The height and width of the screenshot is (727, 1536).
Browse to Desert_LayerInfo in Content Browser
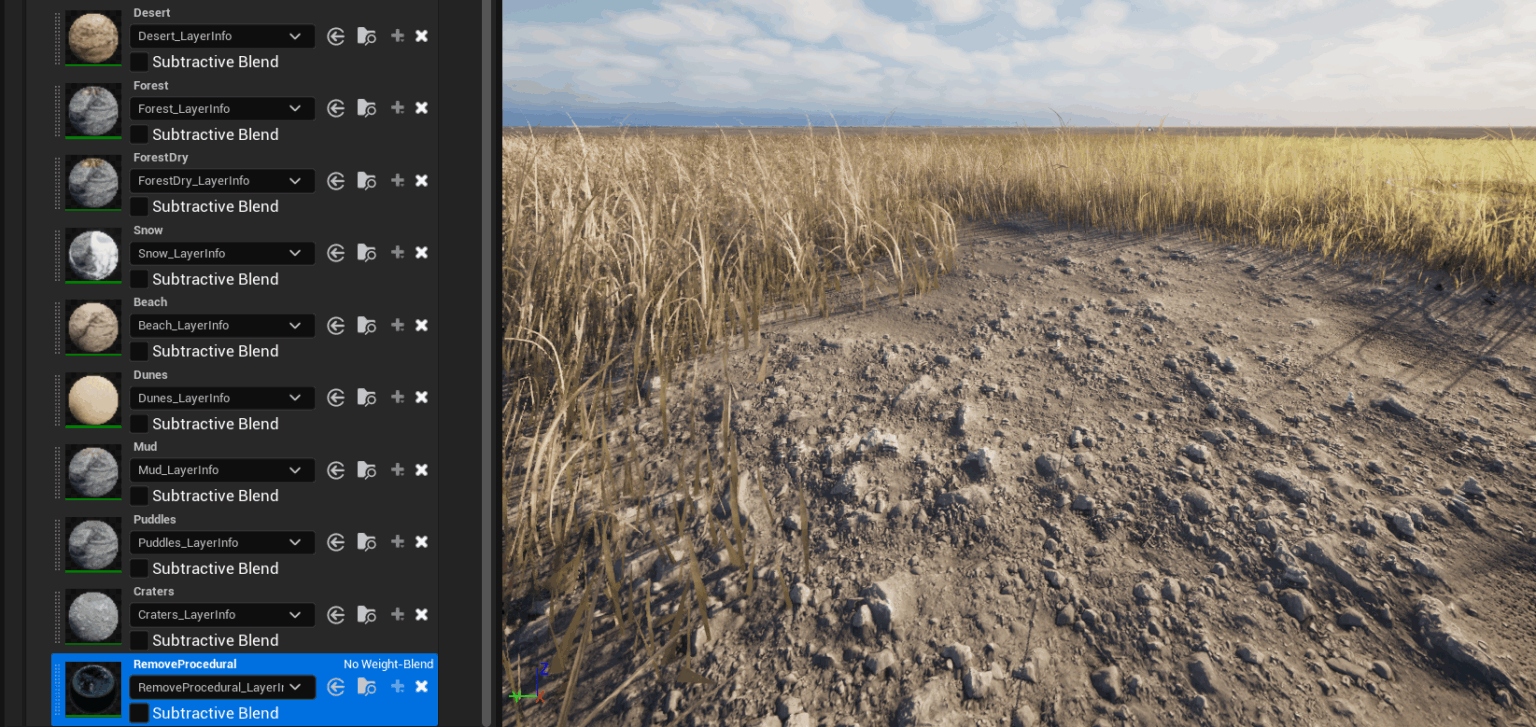pyautogui.click(x=366, y=36)
